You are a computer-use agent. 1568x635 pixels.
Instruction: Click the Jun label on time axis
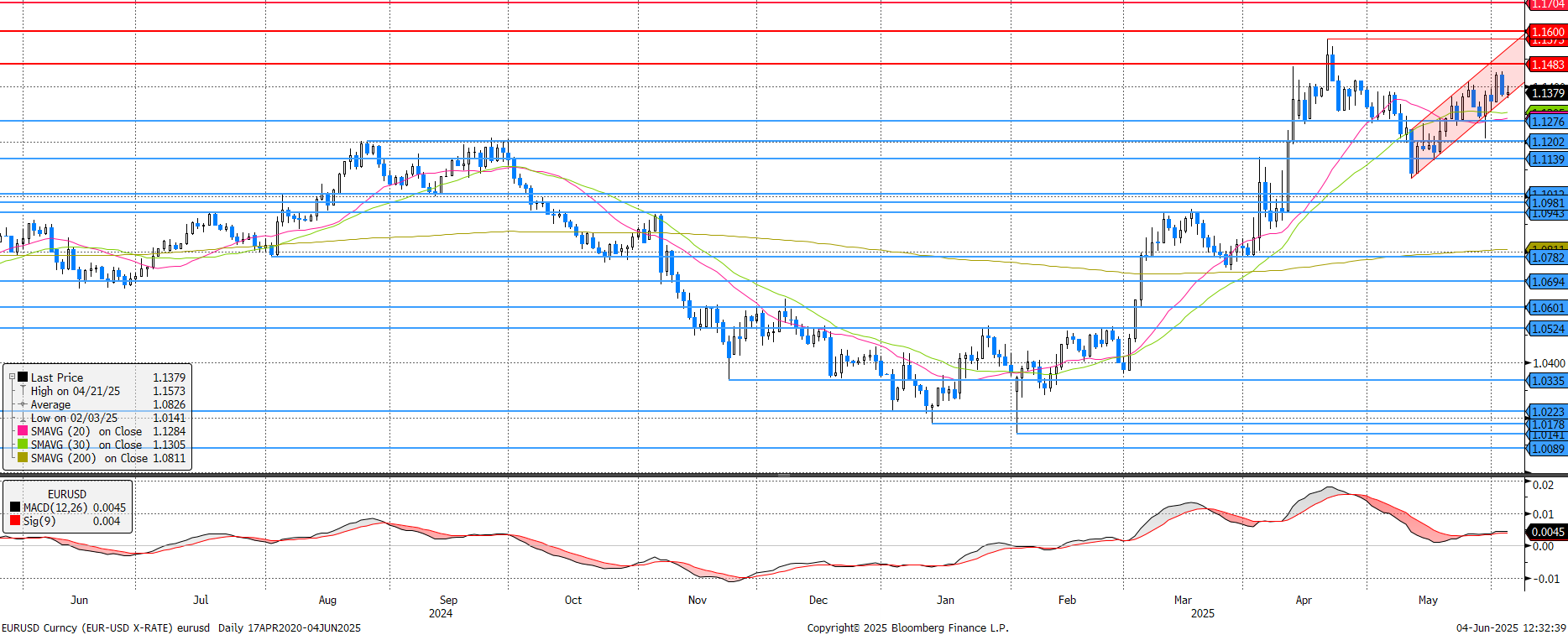point(79,600)
